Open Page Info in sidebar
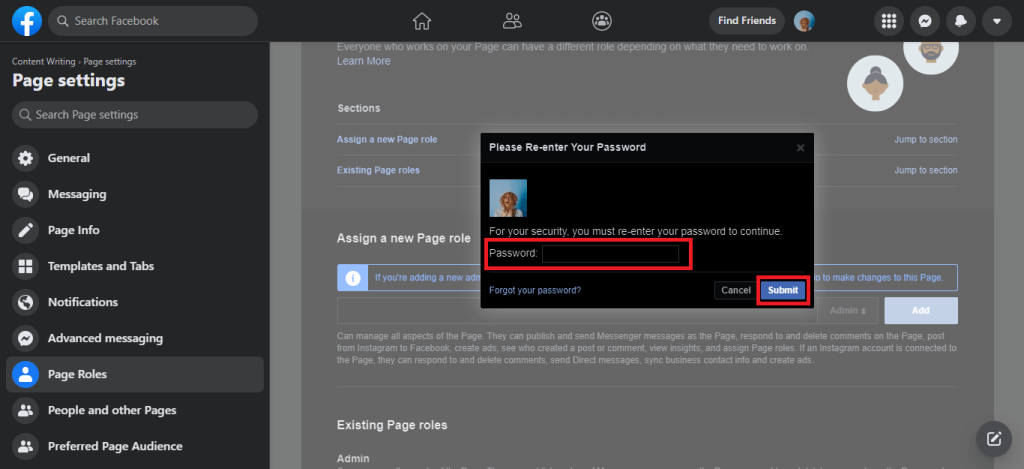This screenshot has height=469, width=1024. pos(135,230)
